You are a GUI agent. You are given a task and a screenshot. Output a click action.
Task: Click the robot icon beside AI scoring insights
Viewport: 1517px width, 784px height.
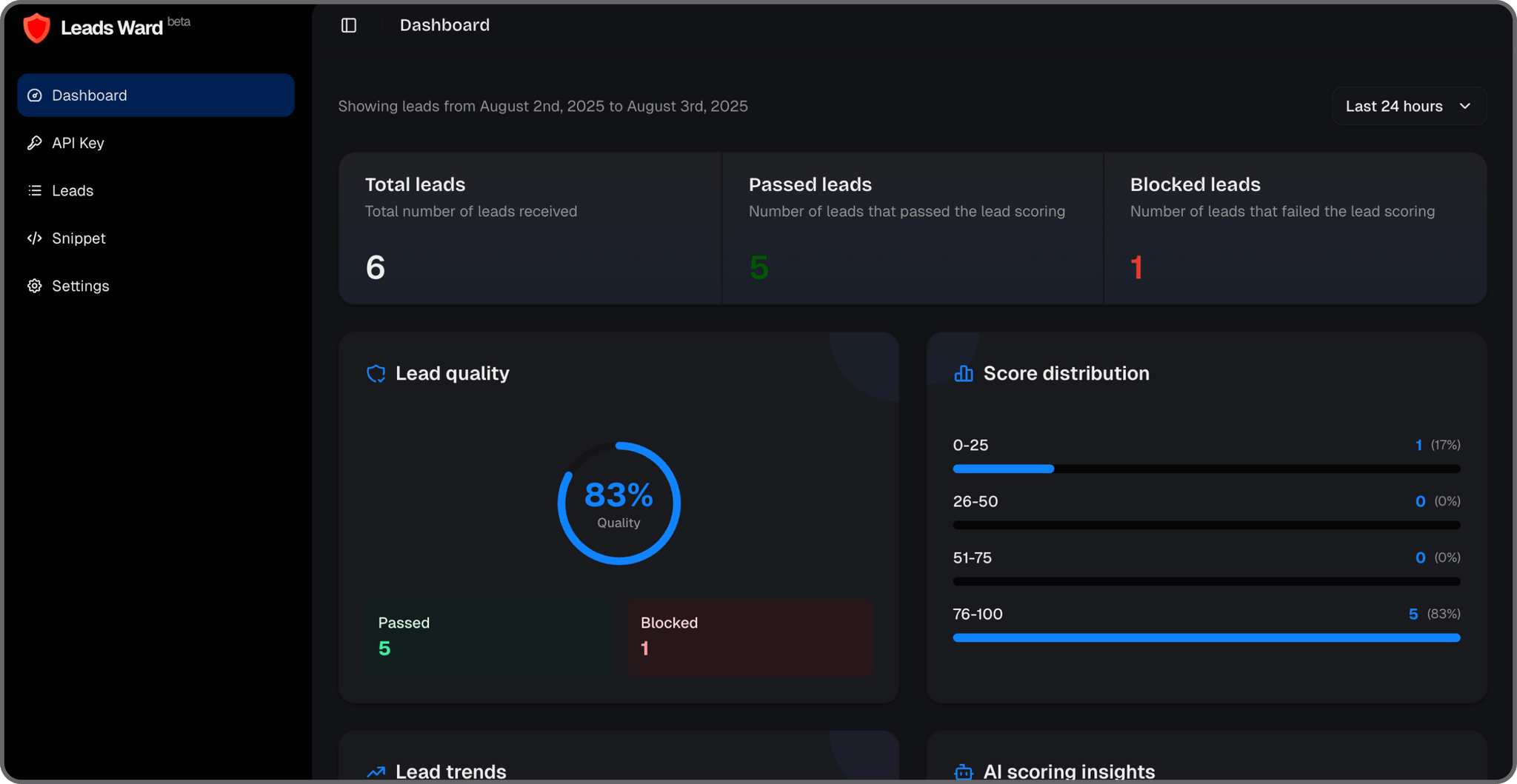click(963, 771)
